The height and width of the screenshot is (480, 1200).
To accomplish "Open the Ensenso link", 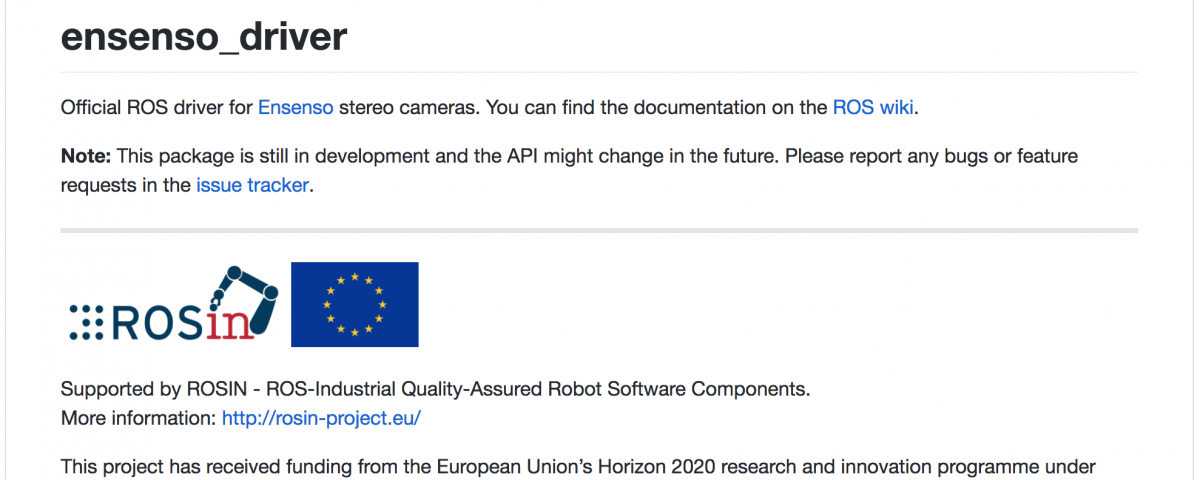I will coord(296,108).
